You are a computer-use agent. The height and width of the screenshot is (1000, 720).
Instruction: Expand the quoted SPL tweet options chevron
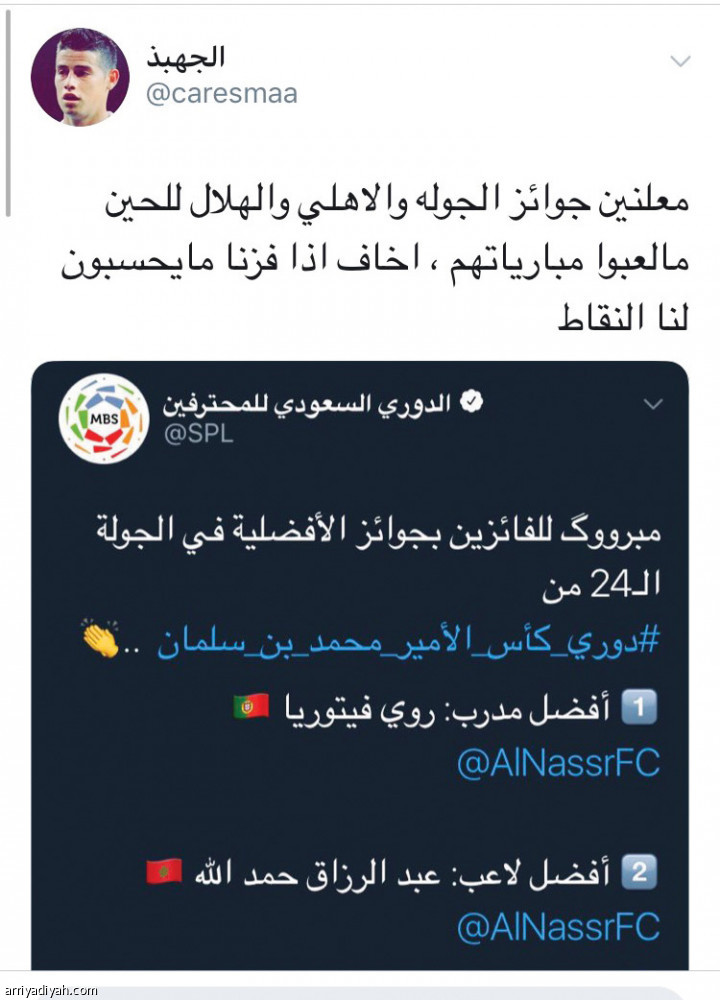tap(653, 404)
